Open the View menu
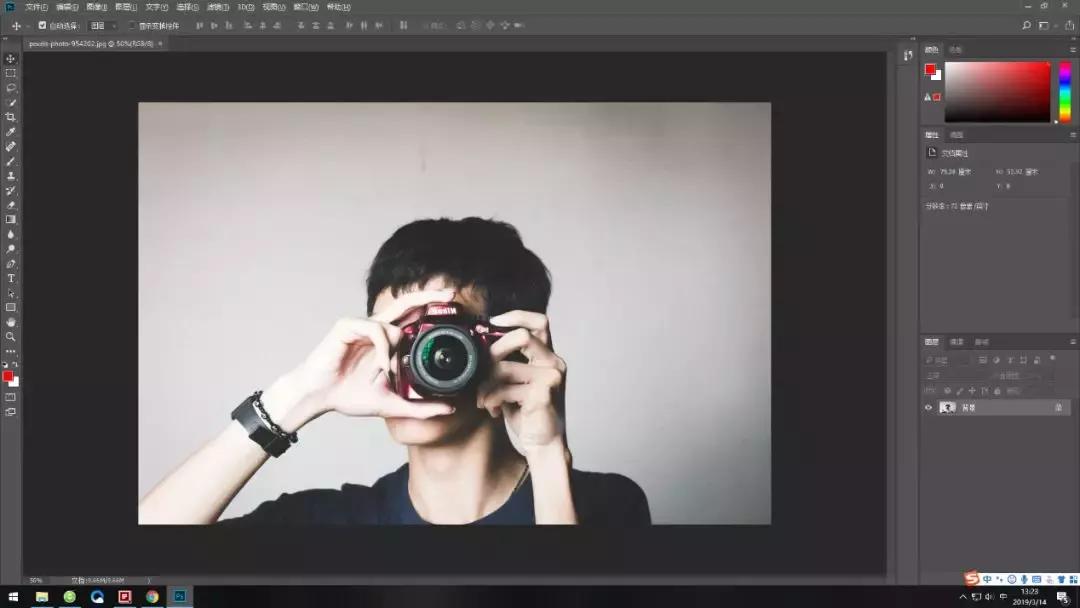This screenshot has height=608, width=1080. (273, 7)
